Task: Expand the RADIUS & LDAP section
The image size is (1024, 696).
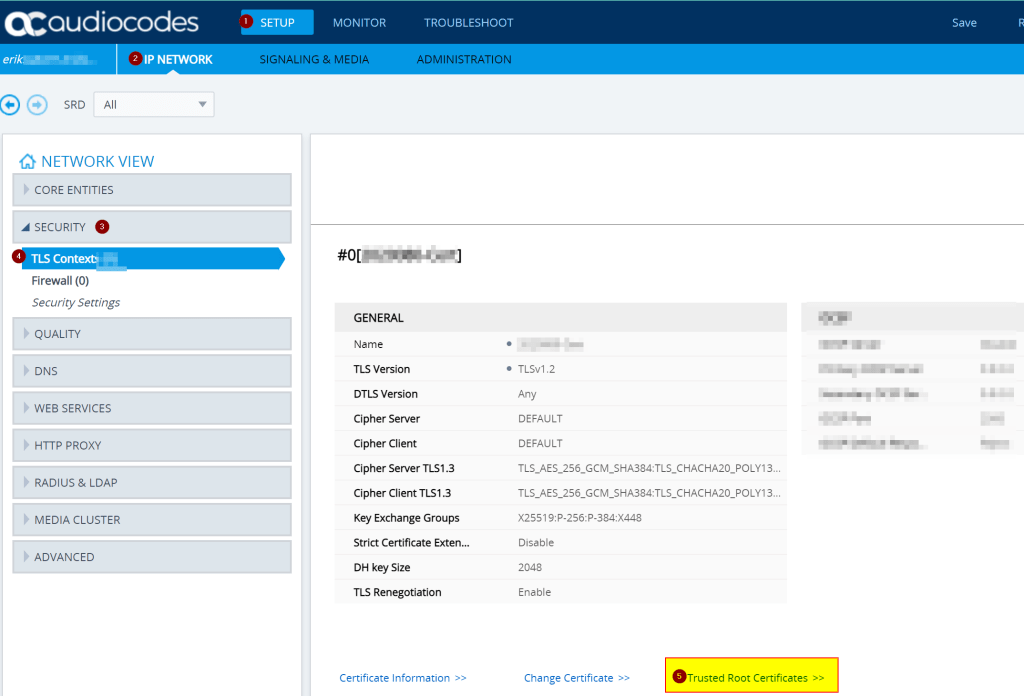Action: point(152,482)
